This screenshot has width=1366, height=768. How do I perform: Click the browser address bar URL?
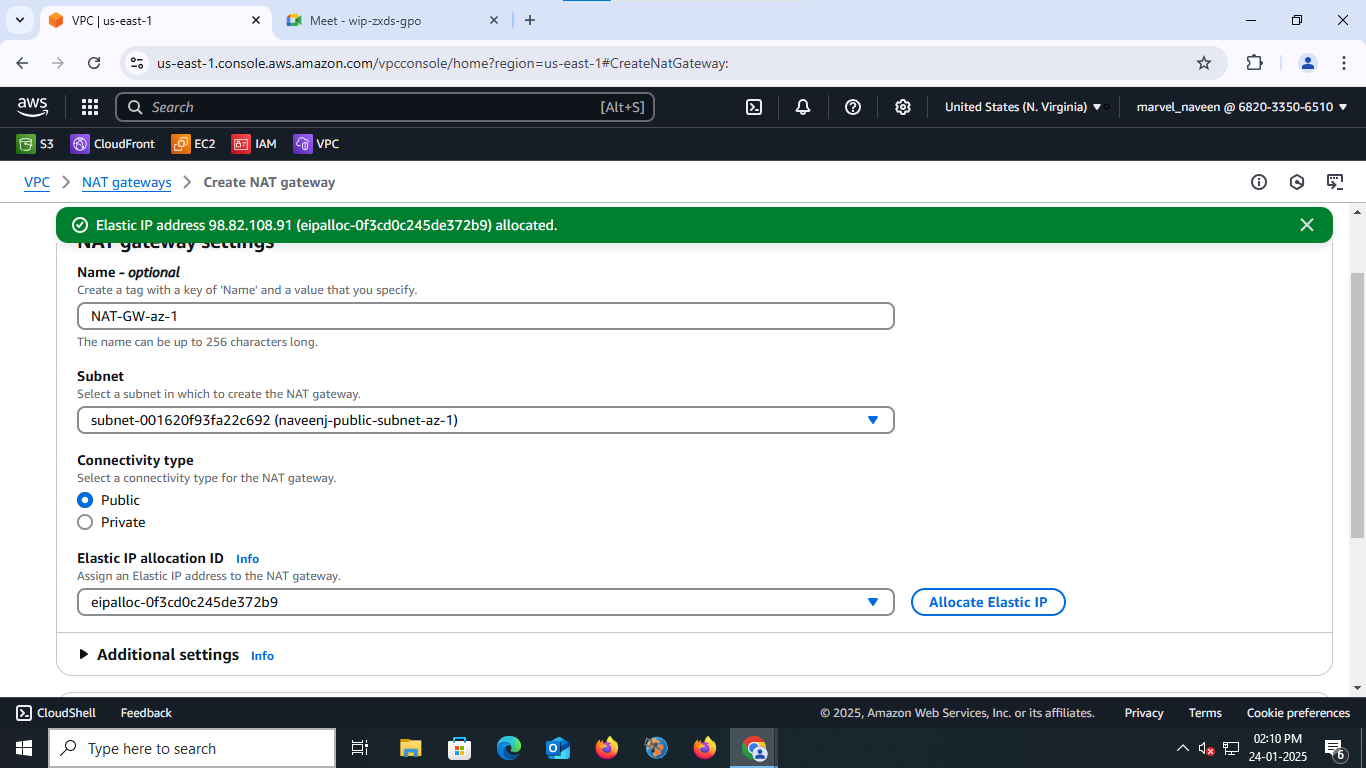pyautogui.click(x=443, y=63)
